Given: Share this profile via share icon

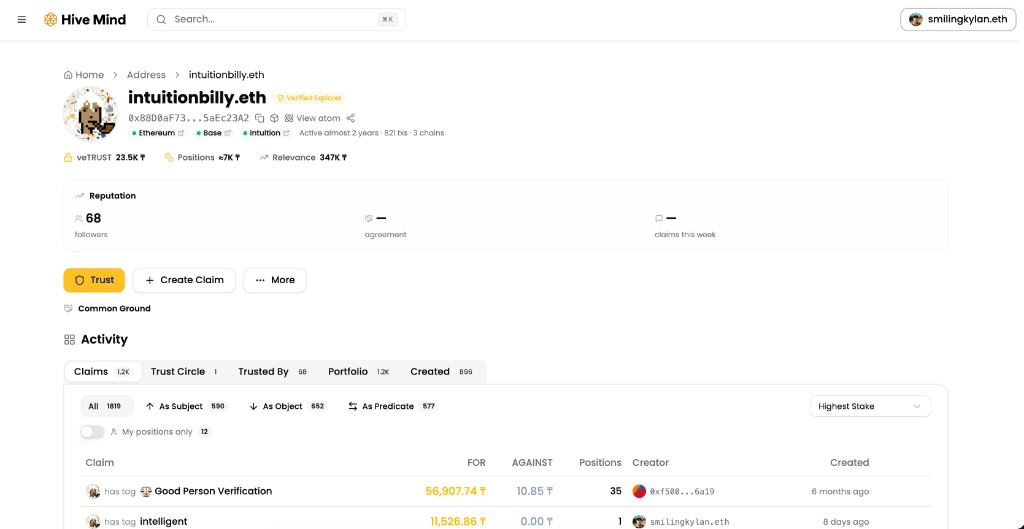Looking at the screenshot, I should (x=351, y=118).
